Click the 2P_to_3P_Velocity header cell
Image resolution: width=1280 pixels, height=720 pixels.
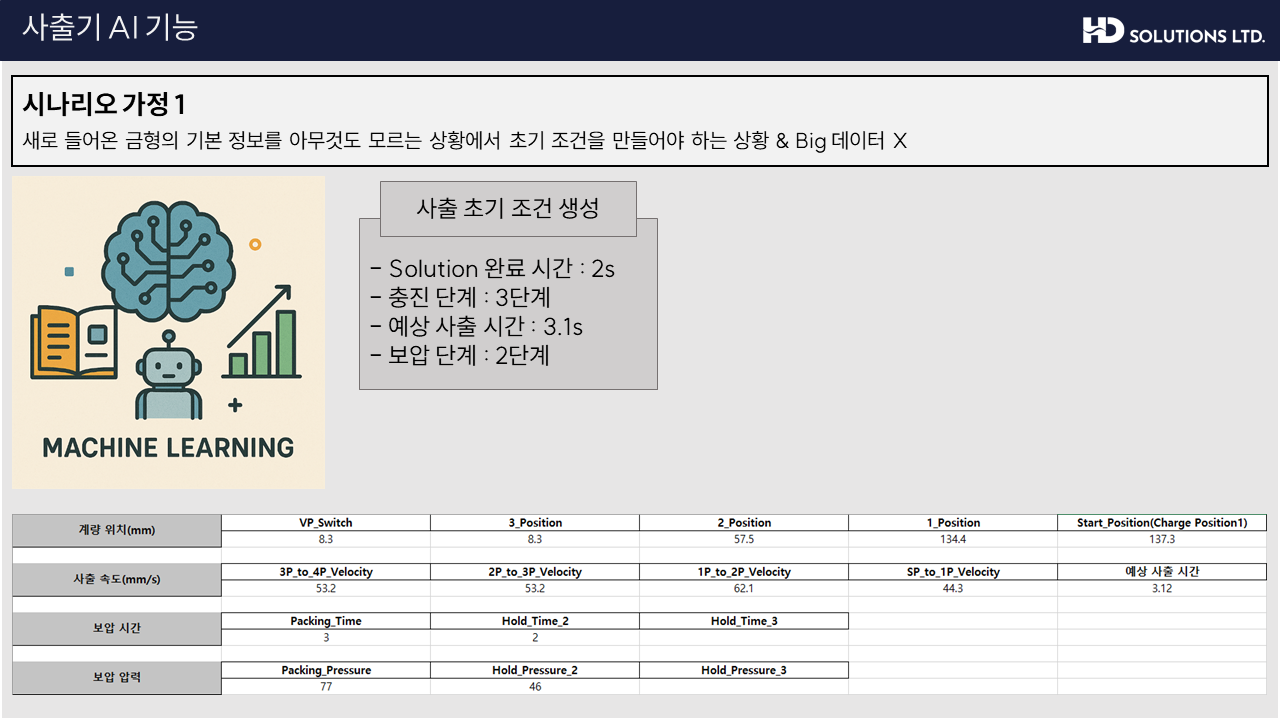click(x=535, y=572)
